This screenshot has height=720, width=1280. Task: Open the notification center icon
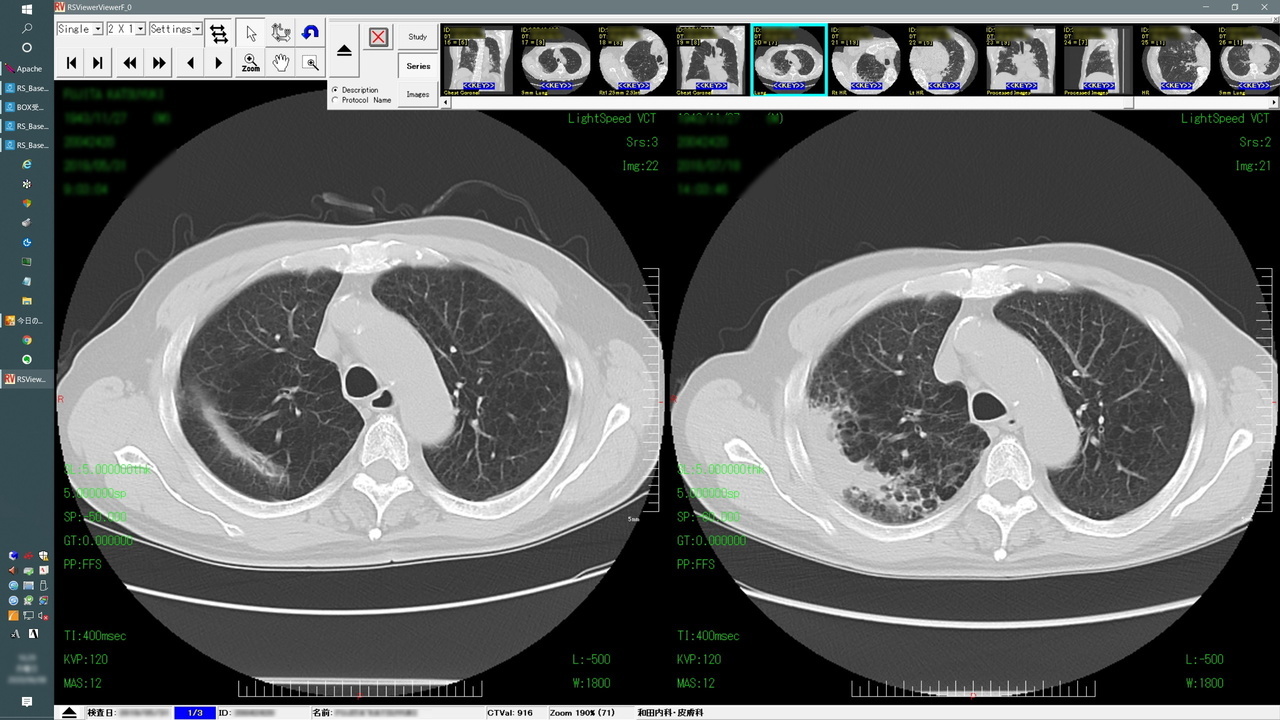(27, 702)
